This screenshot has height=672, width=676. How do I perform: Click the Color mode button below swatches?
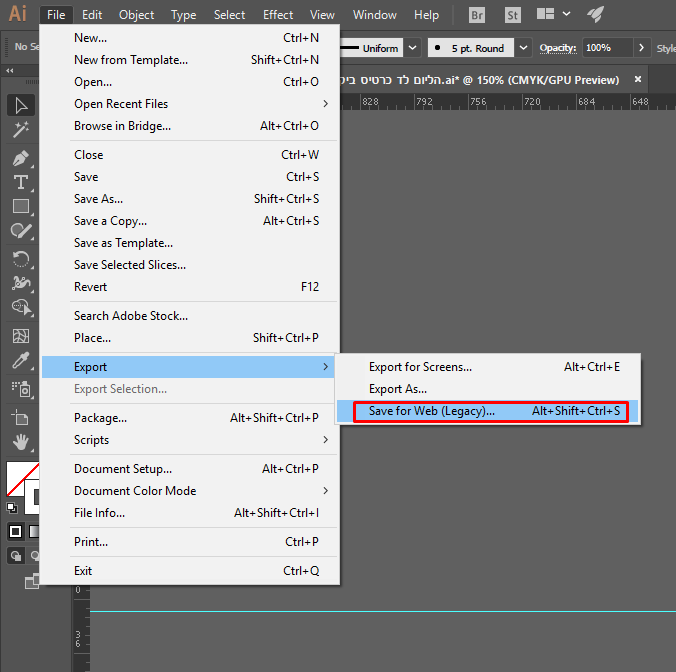click(16, 531)
